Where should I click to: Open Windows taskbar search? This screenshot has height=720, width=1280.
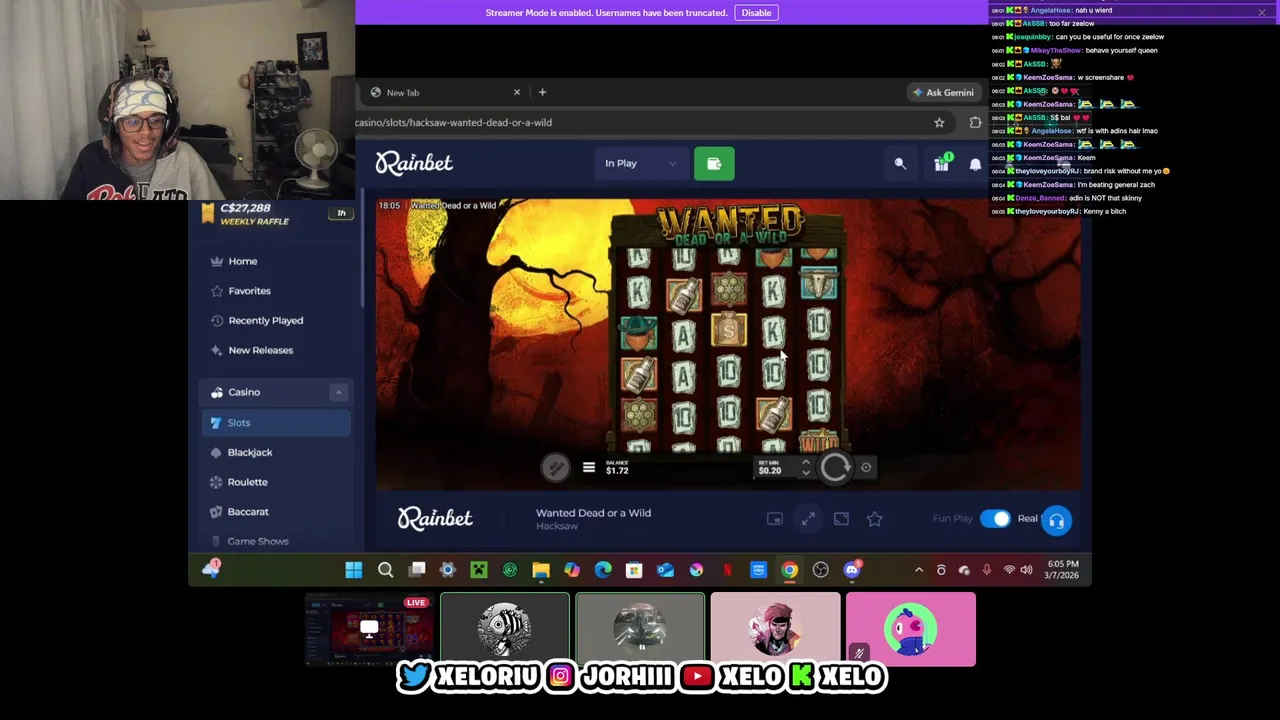[385, 570]
